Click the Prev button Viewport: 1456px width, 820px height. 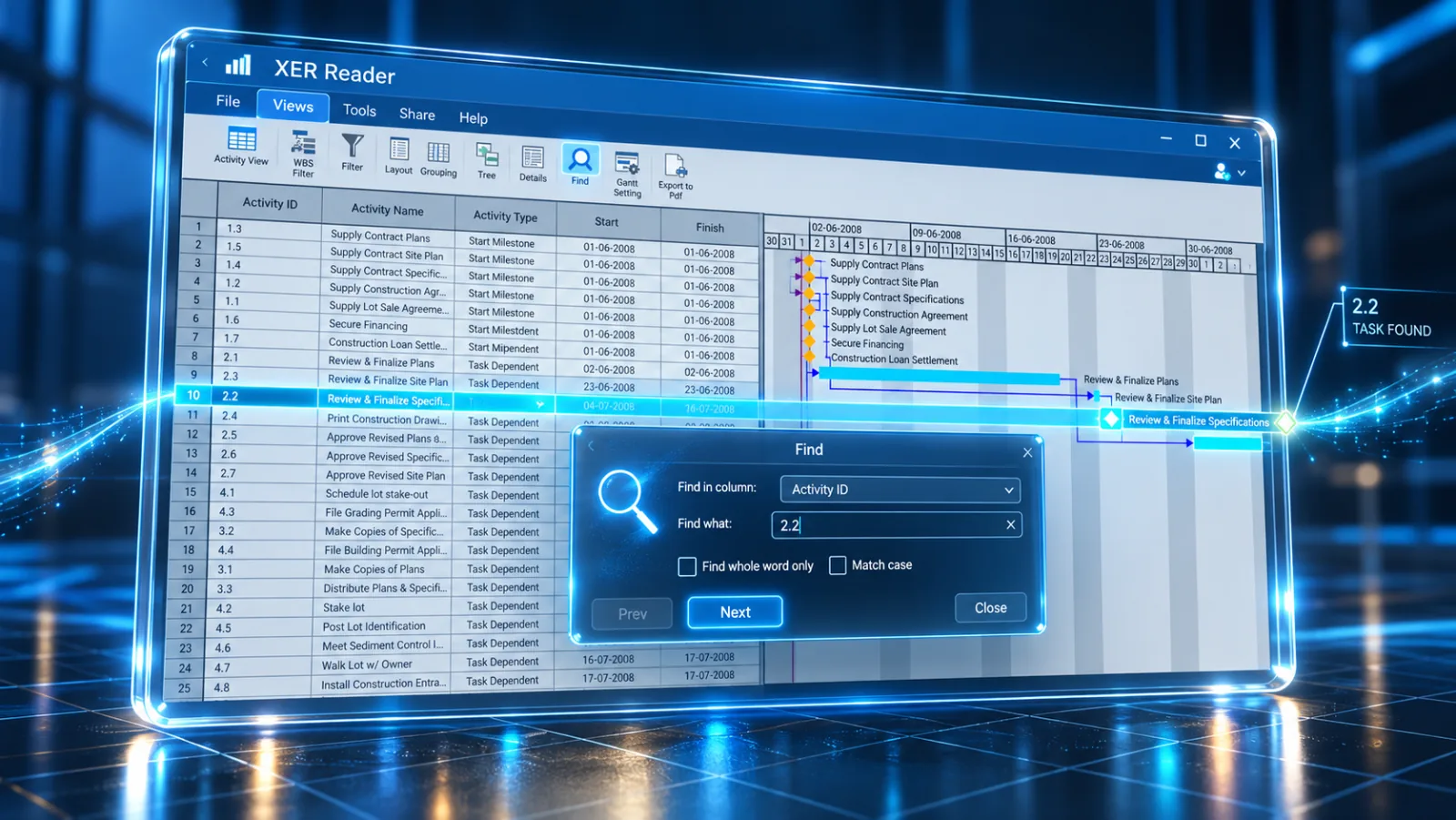point(632,613)
